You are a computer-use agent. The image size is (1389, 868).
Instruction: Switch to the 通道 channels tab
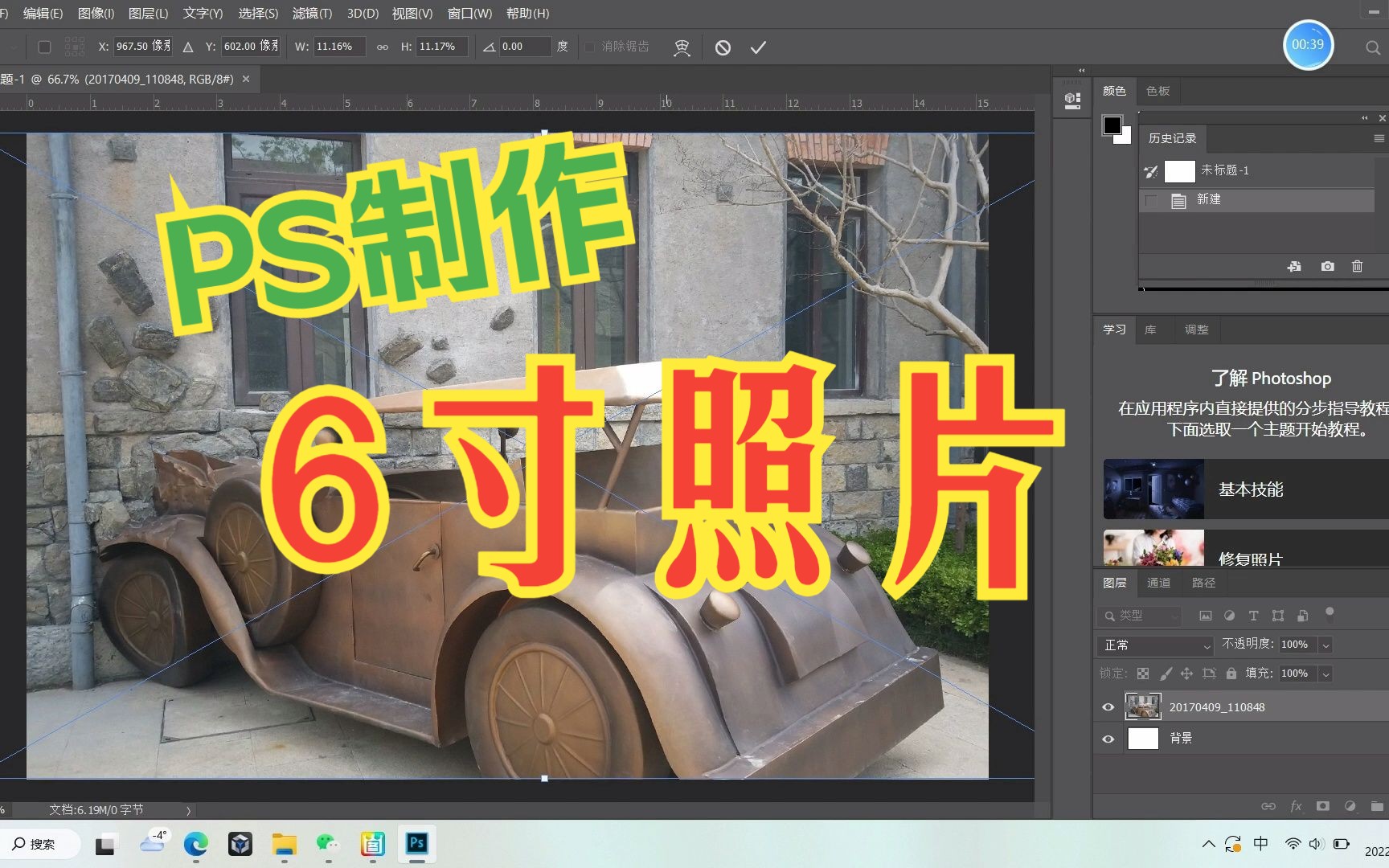[x=1159, y=583]
